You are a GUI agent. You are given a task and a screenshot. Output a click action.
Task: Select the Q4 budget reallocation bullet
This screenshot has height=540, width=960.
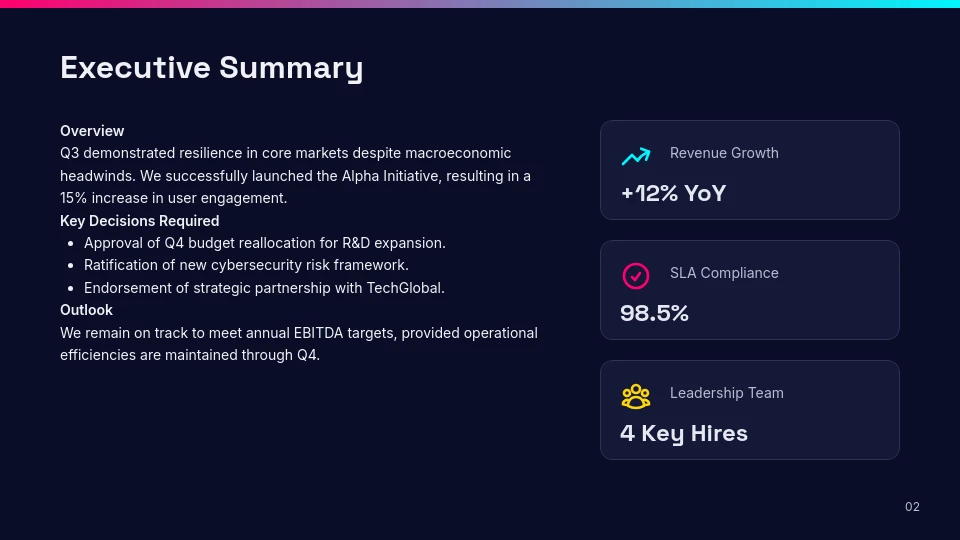tap(264, 243)
